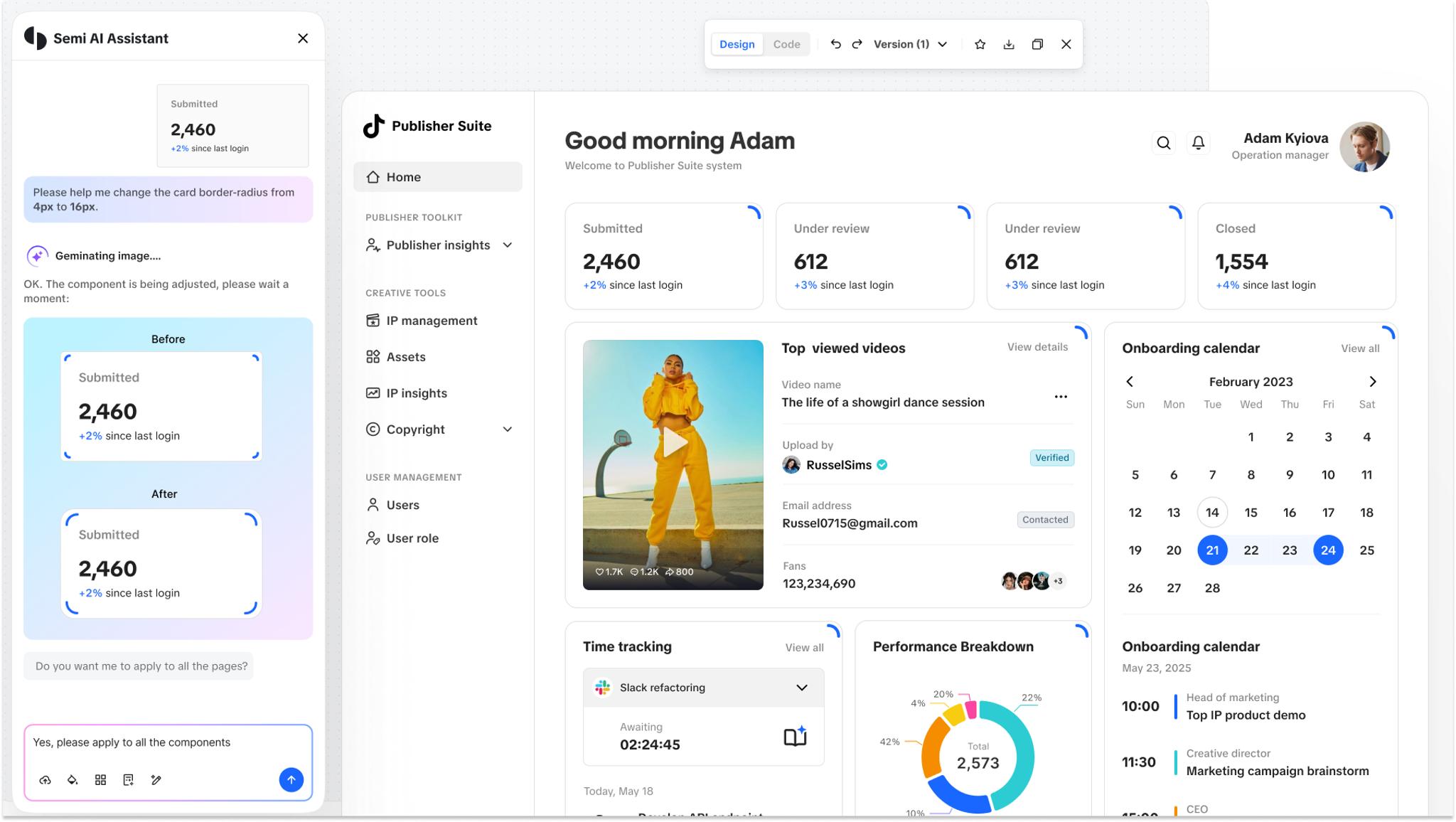Download the design via the download icon
1456x822 pixels.
click(x=1009, y=43)
